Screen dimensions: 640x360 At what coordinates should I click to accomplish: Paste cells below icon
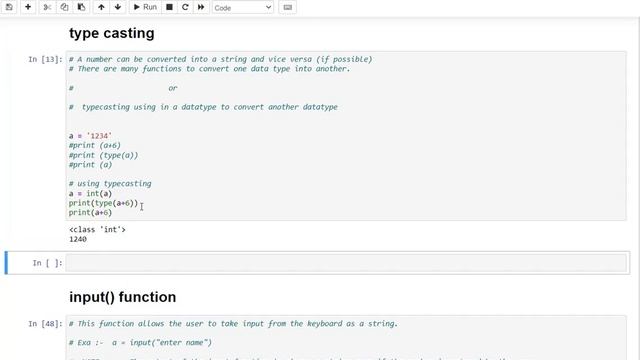coord(81,7)
